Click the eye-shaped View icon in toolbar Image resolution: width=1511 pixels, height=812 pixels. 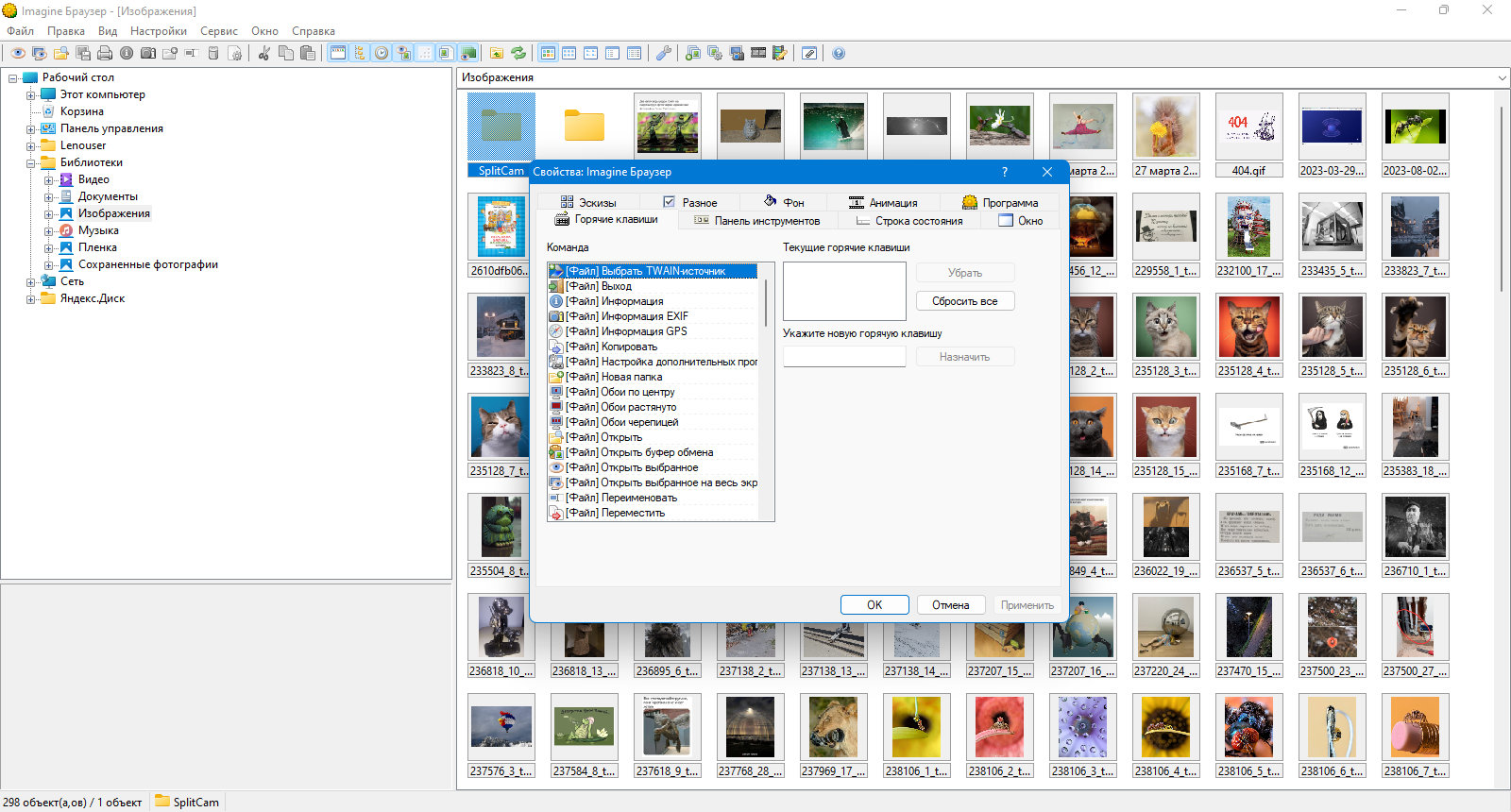tap(18, 53)
